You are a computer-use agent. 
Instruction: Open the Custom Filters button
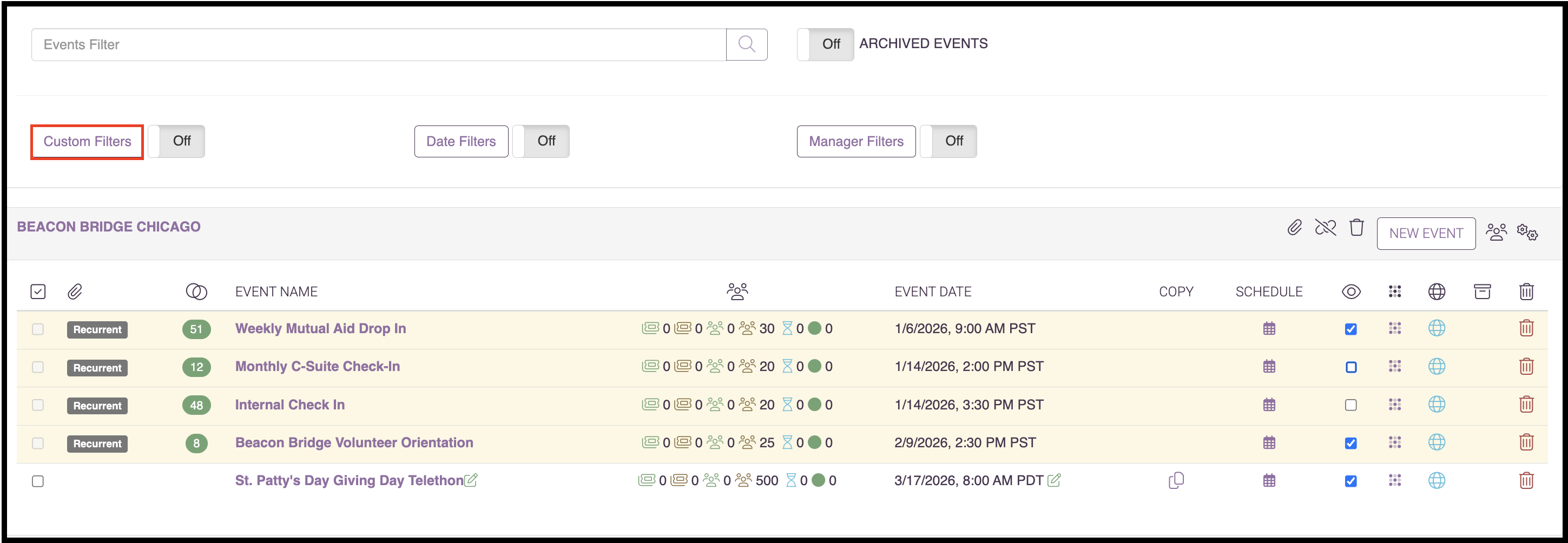click(87, 142)
